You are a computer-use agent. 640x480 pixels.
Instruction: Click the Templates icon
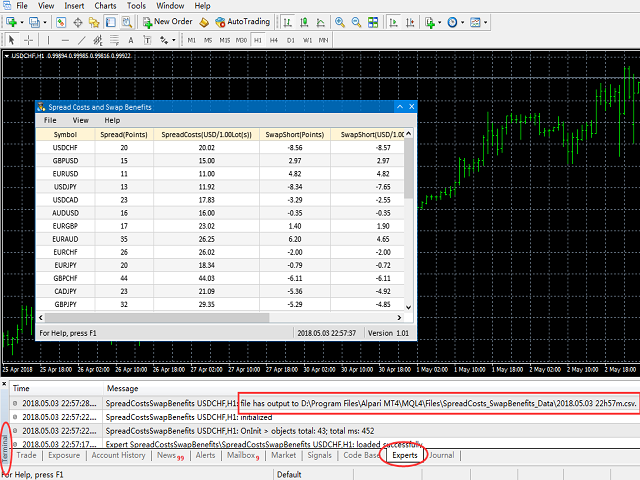click(x=475, y=22)
